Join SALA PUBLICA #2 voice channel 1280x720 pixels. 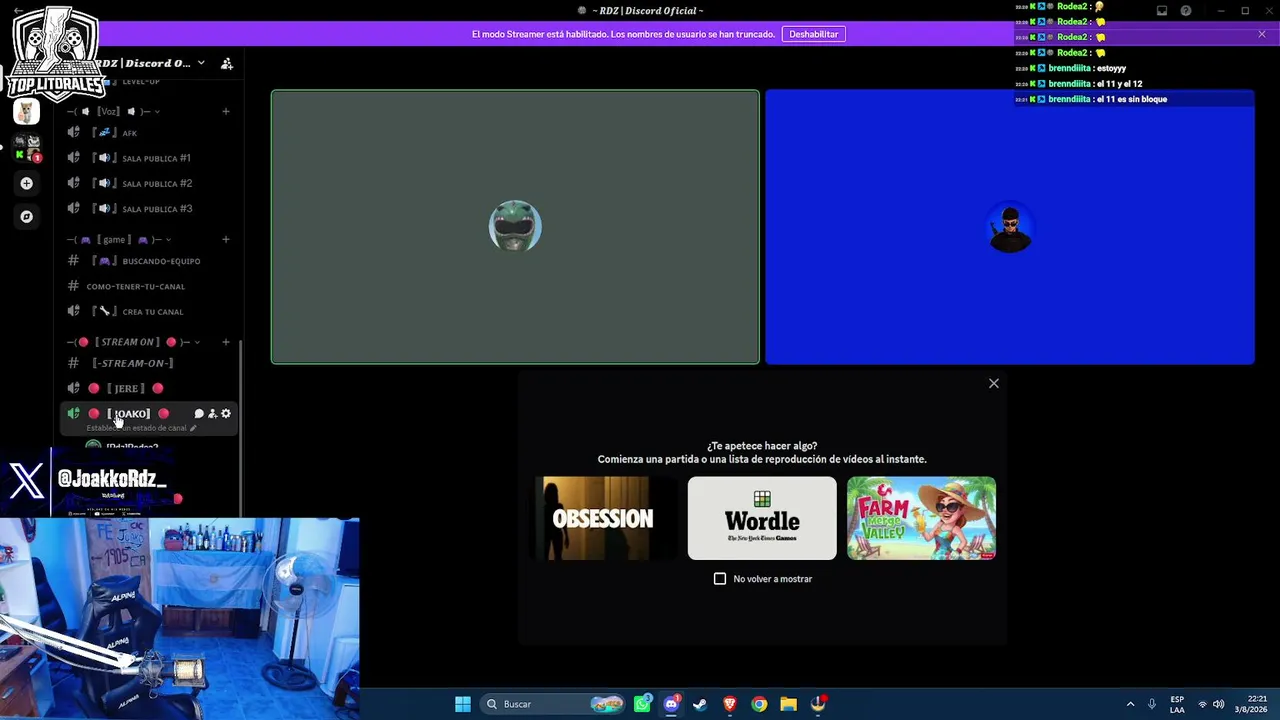148,183
